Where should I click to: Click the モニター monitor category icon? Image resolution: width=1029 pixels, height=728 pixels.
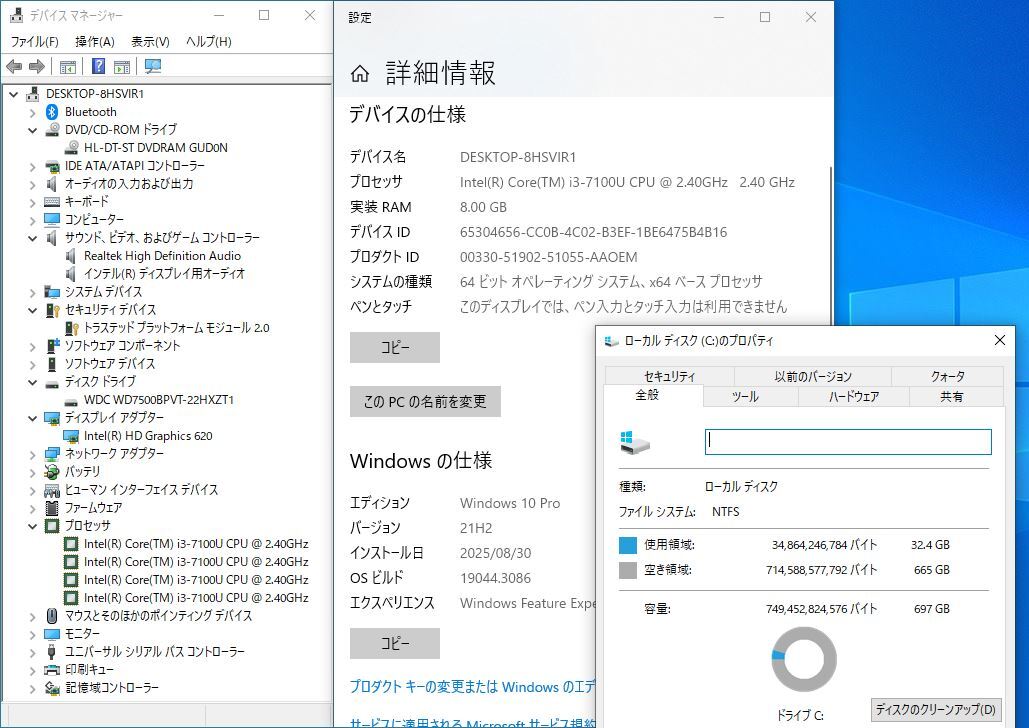pyautogui.click(x=52, y=634)
